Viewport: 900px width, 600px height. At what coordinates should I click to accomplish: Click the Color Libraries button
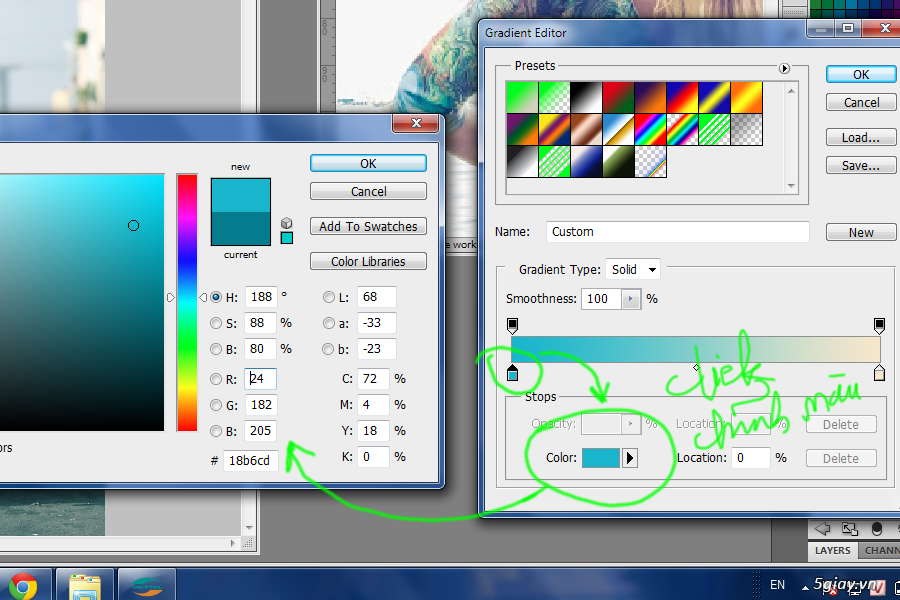(x=368, y=262)
